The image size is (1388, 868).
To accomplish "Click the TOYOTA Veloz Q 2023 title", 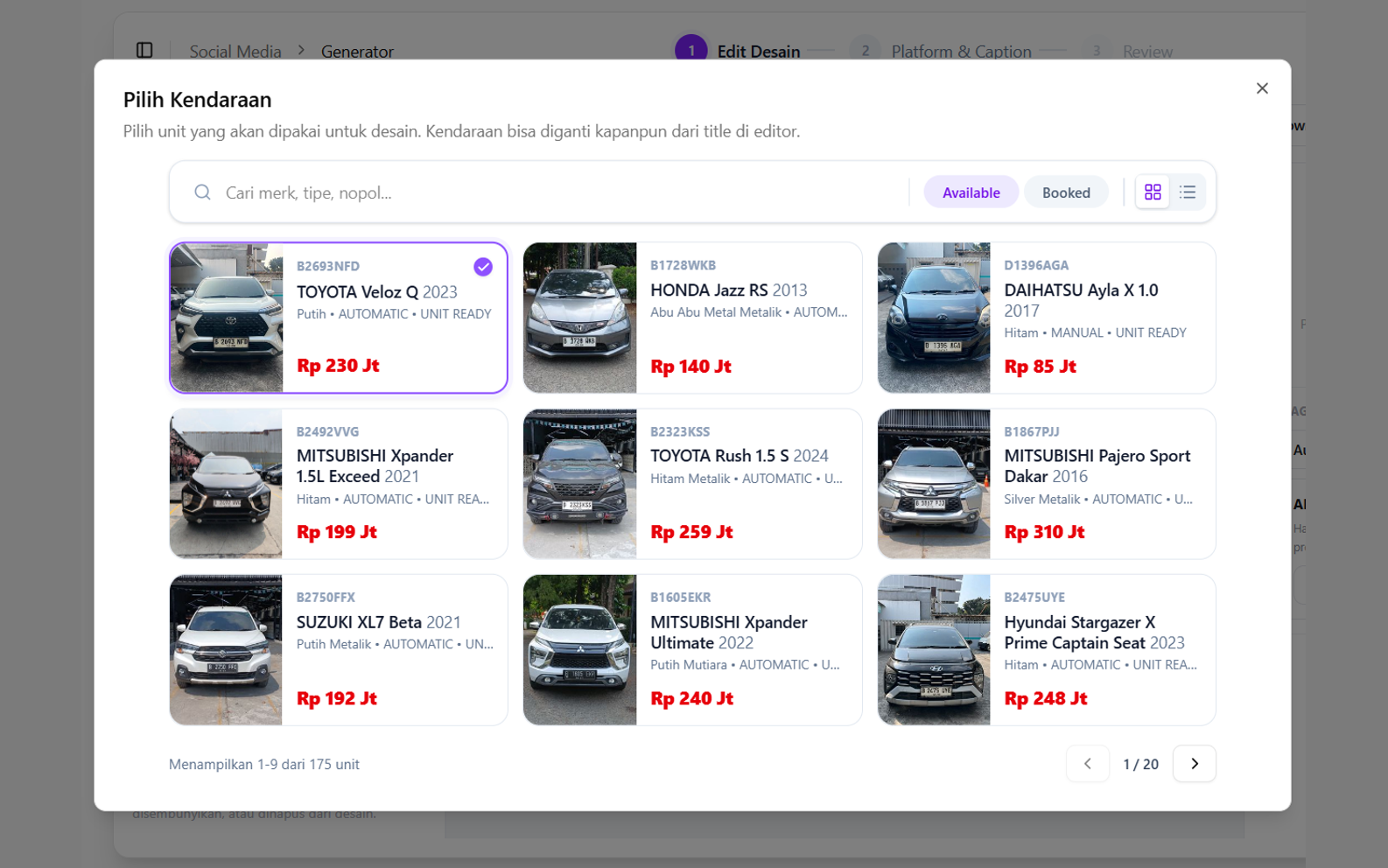I will [x=376, y=292].
